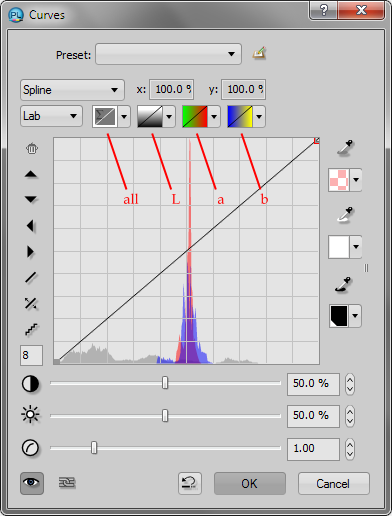Screen dimensions: 392x516
Task: Open the Preset dropdown
Action: [168, 54]
